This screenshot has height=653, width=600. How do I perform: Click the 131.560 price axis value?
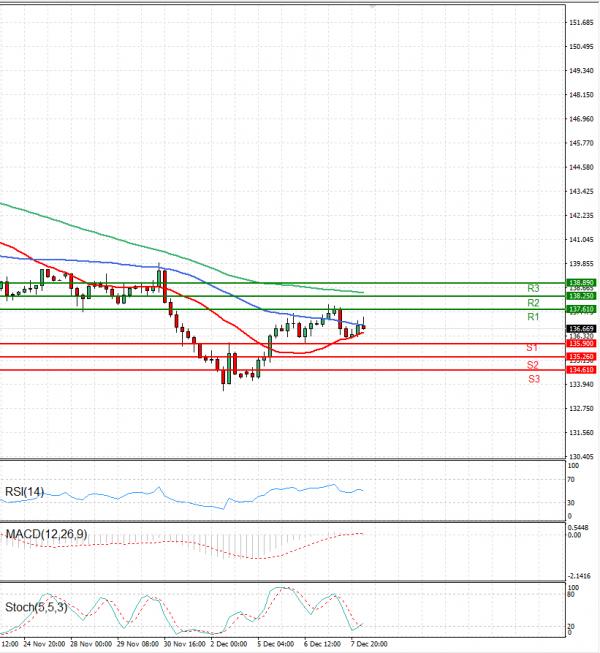point(581,433)
